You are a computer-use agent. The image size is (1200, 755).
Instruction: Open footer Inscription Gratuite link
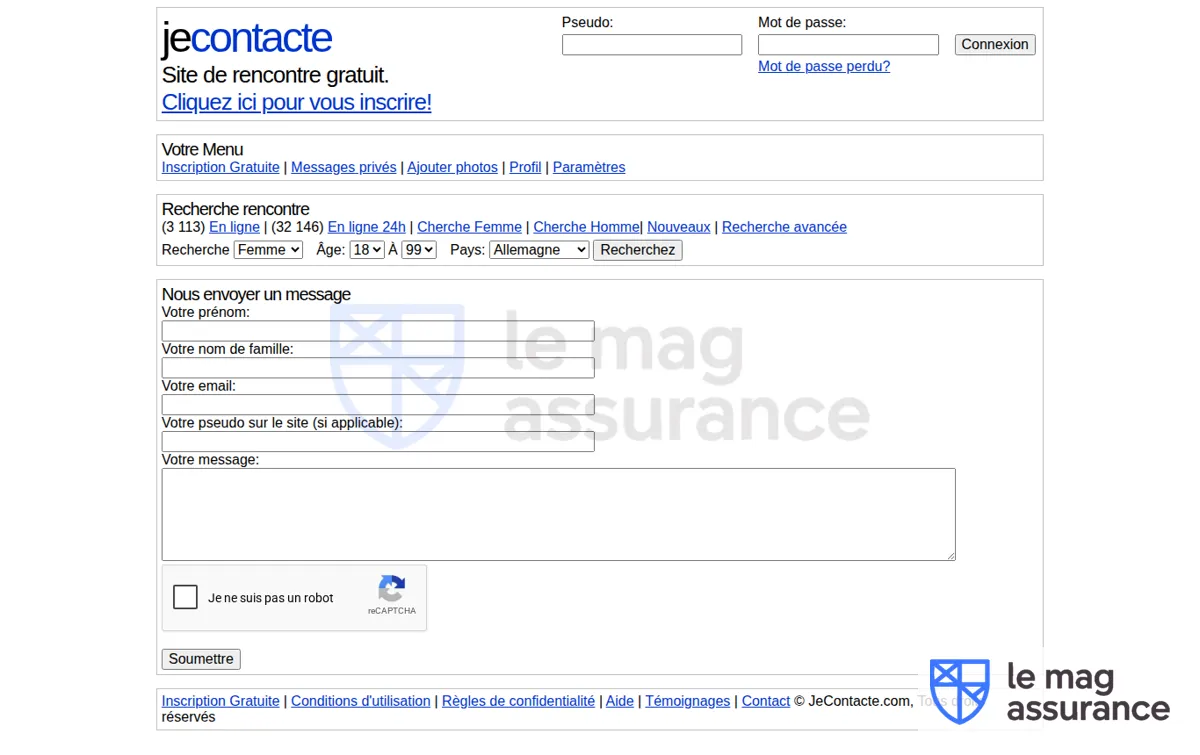pos(221,702)
